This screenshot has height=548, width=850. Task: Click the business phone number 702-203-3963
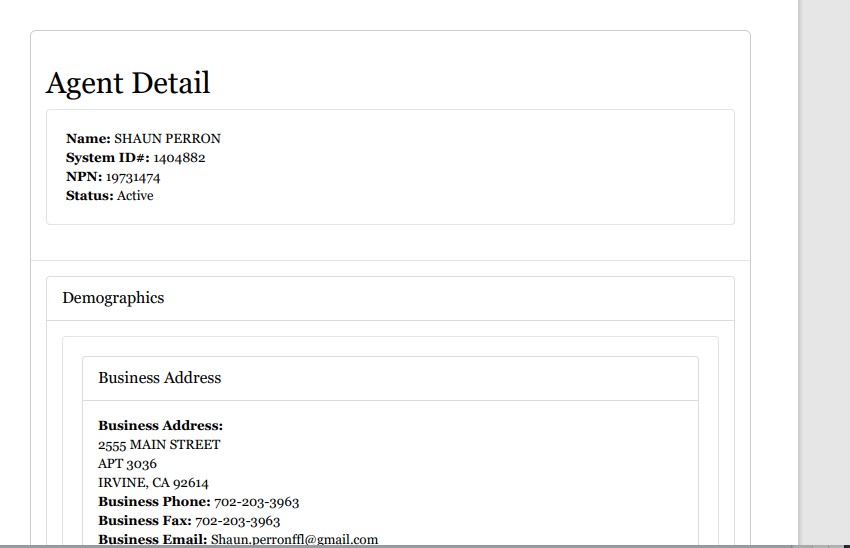coord(256,502)
